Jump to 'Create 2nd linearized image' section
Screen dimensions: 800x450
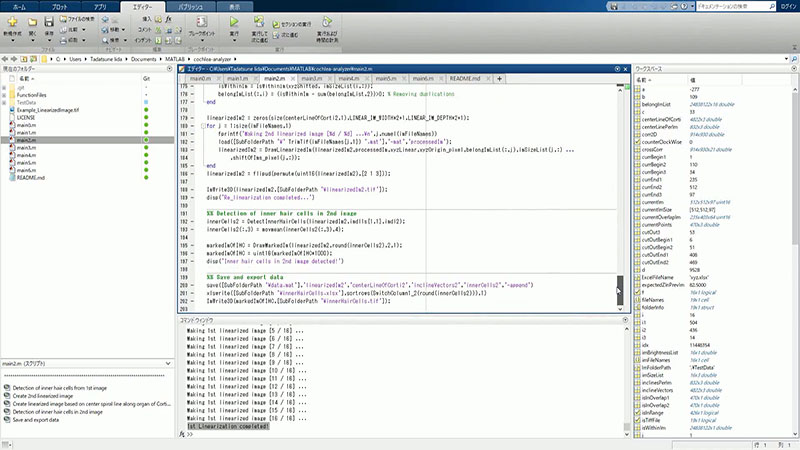[42, 396]
